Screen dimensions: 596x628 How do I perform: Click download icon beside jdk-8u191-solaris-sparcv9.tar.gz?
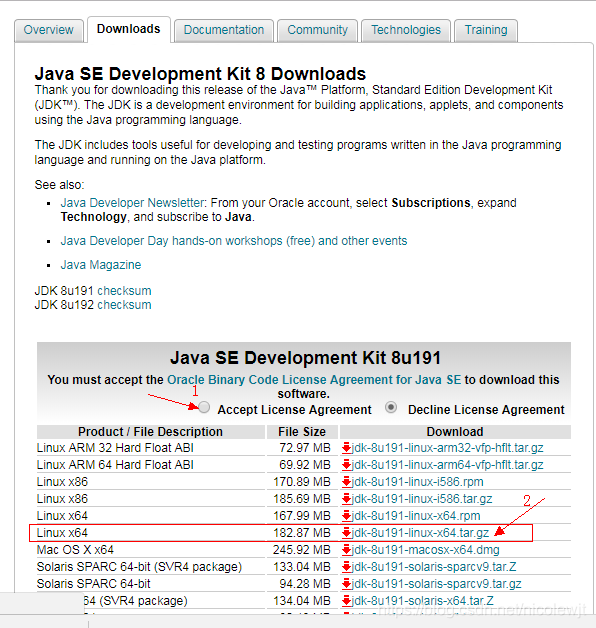pyautogui.click(x=346, y=584)
